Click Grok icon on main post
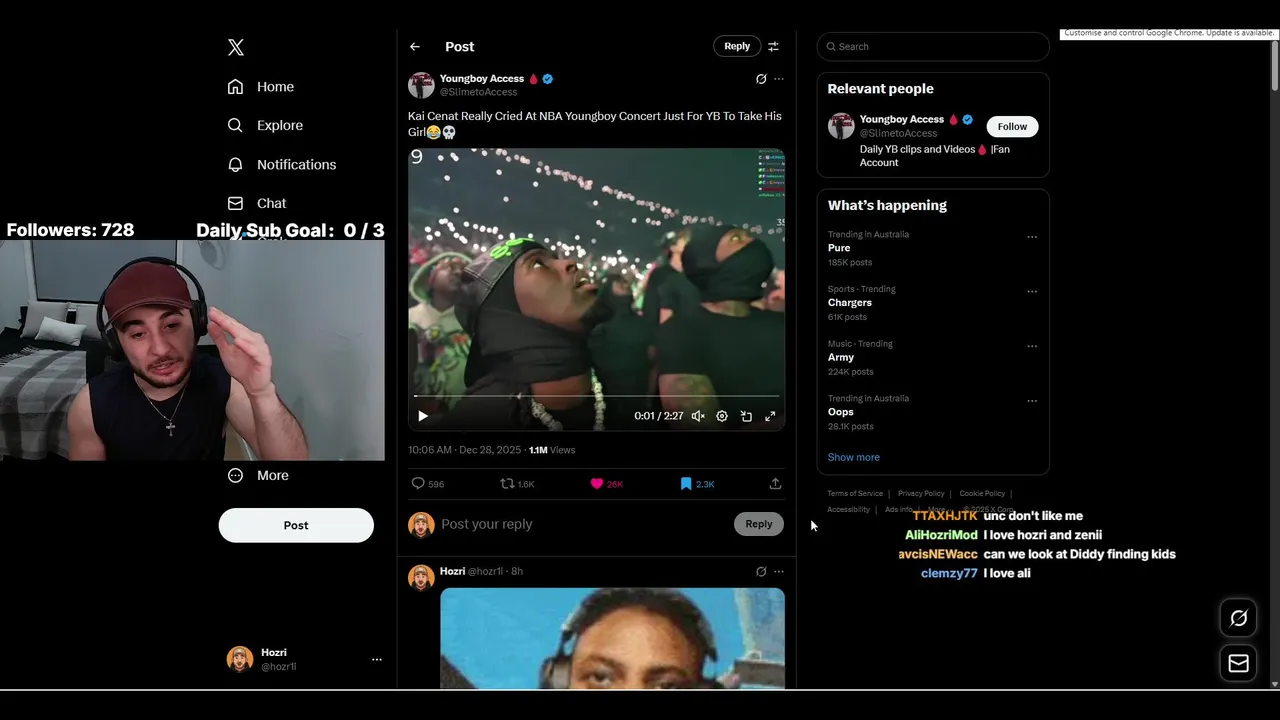1280x720 pixels. click(761, 79)
